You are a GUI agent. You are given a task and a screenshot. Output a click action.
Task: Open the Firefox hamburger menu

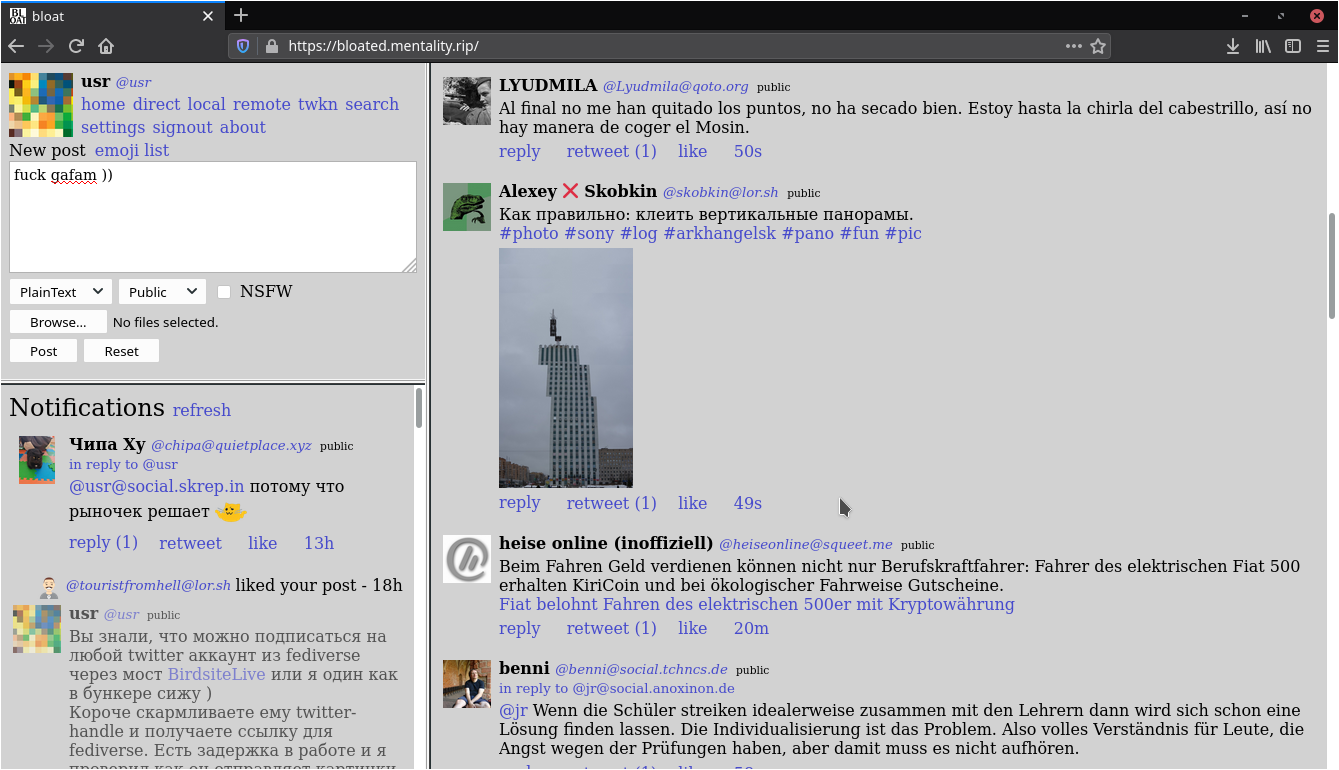pyautogui.click(x=1322, y=46)
